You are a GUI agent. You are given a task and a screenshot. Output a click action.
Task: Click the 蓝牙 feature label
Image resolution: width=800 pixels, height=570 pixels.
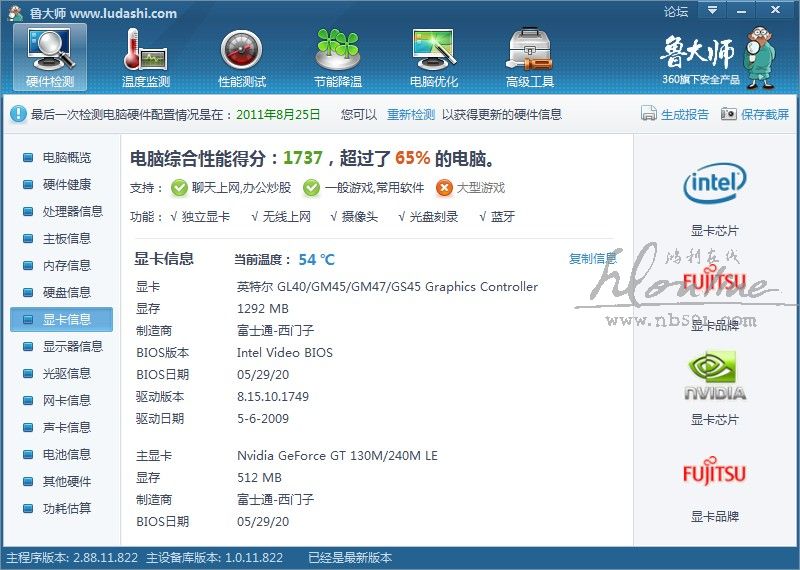[503, 217]
